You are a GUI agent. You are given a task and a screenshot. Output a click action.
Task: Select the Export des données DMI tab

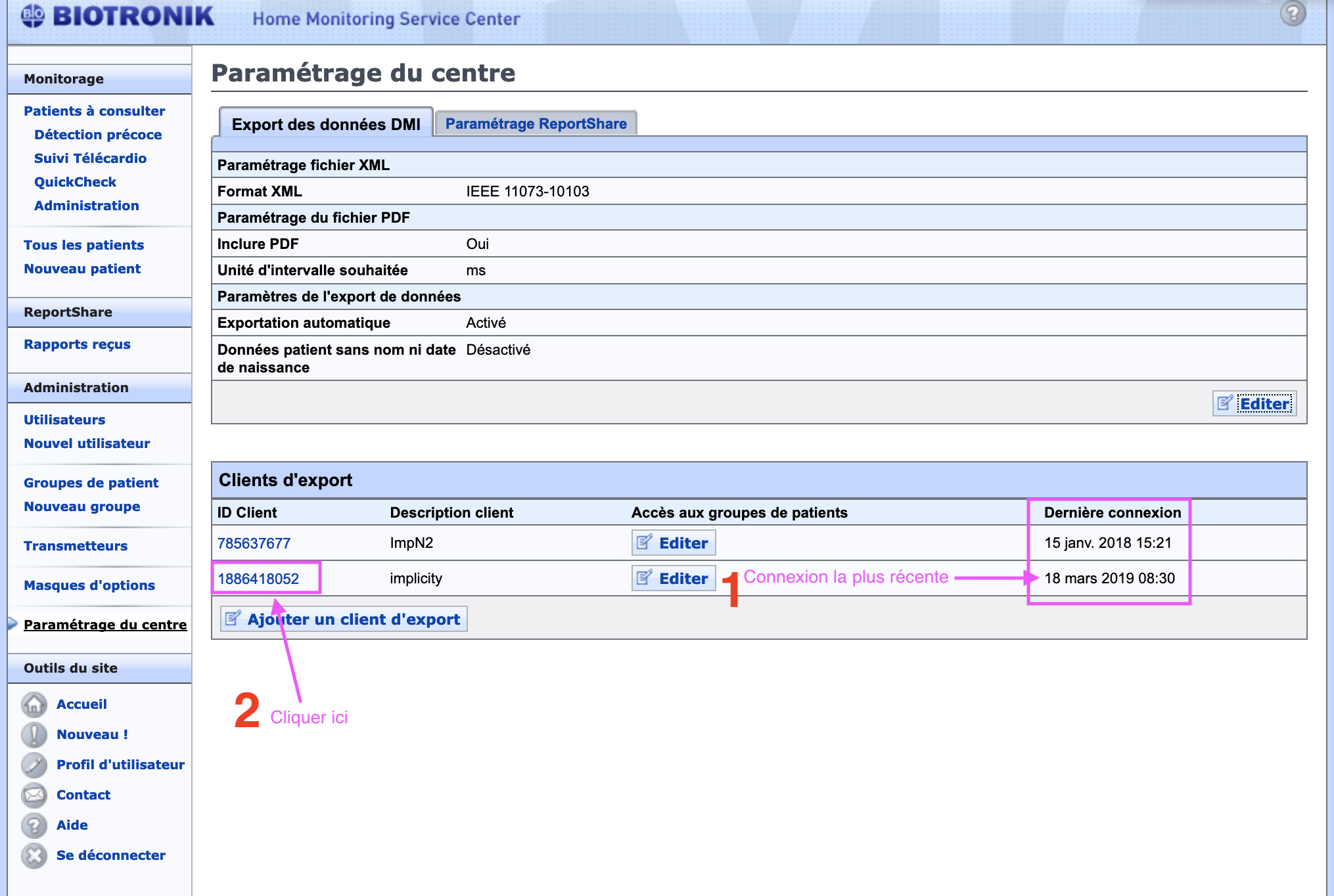[x=326, y=123]
